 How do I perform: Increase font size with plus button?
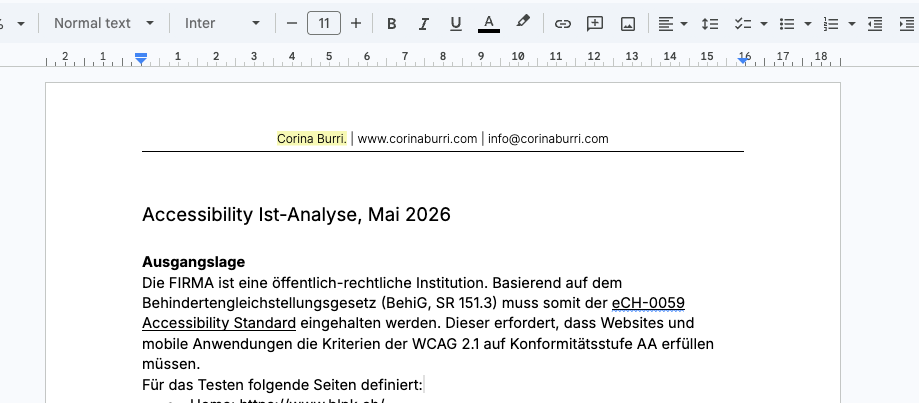point(356,23)
